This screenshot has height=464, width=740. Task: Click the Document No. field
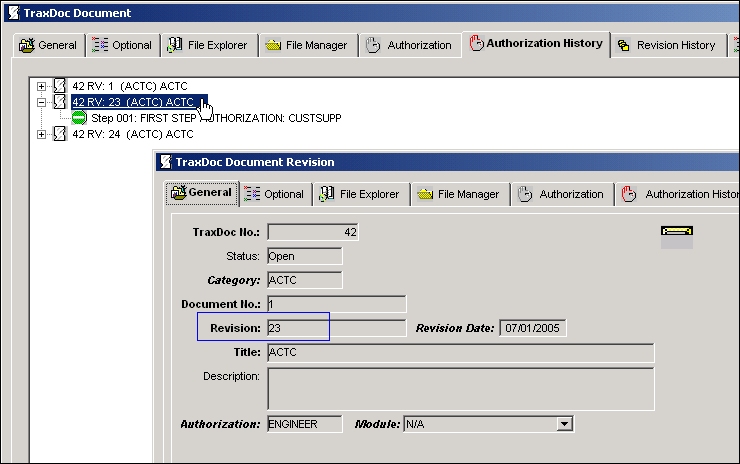coord(336,304)
